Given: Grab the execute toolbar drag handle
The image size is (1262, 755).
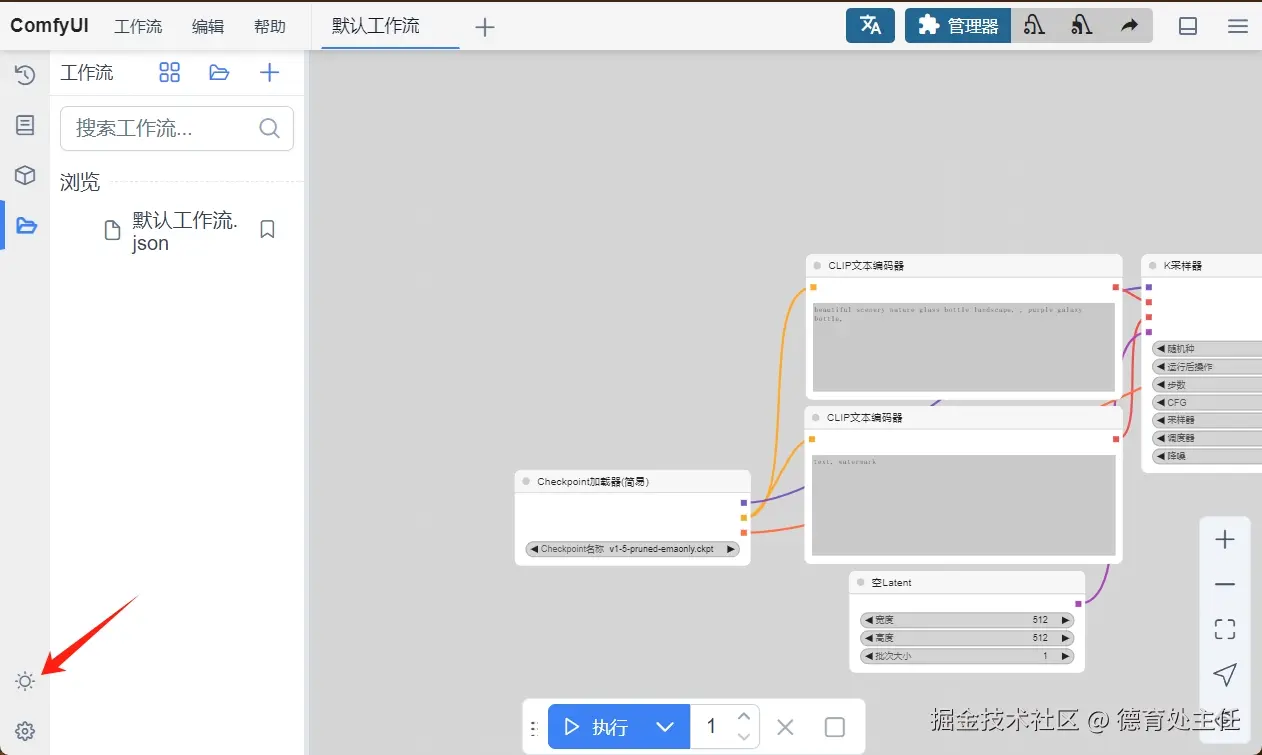Looking at the screenshot, I should tap(534, 727).
